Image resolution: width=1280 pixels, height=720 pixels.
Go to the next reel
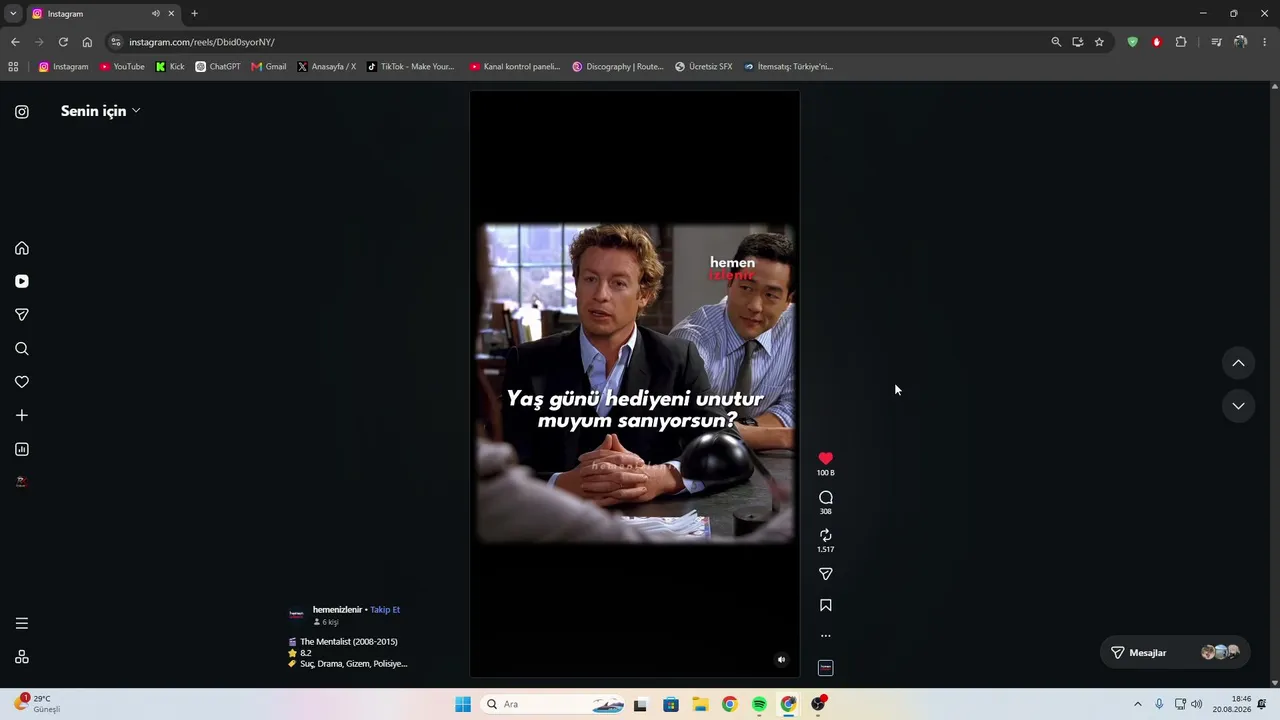(x=1238, y=406)
